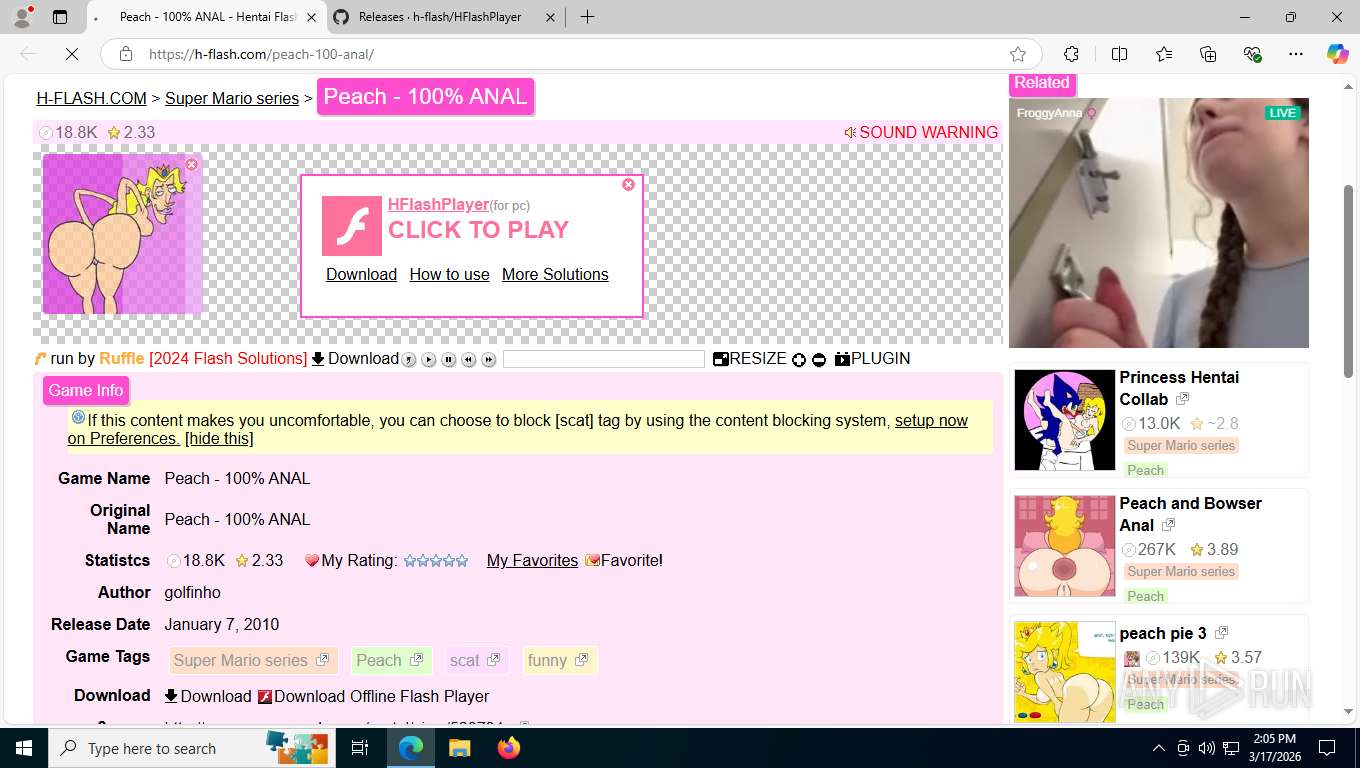Set My Rating to five stars
The width and height of the screenshot is (1360, 768).
(462, 561)
